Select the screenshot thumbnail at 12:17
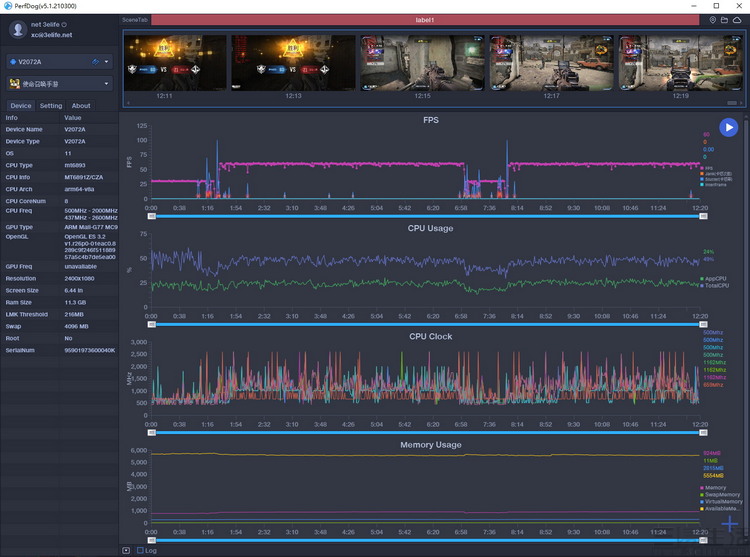750x557 pixels. coord(551,63)
